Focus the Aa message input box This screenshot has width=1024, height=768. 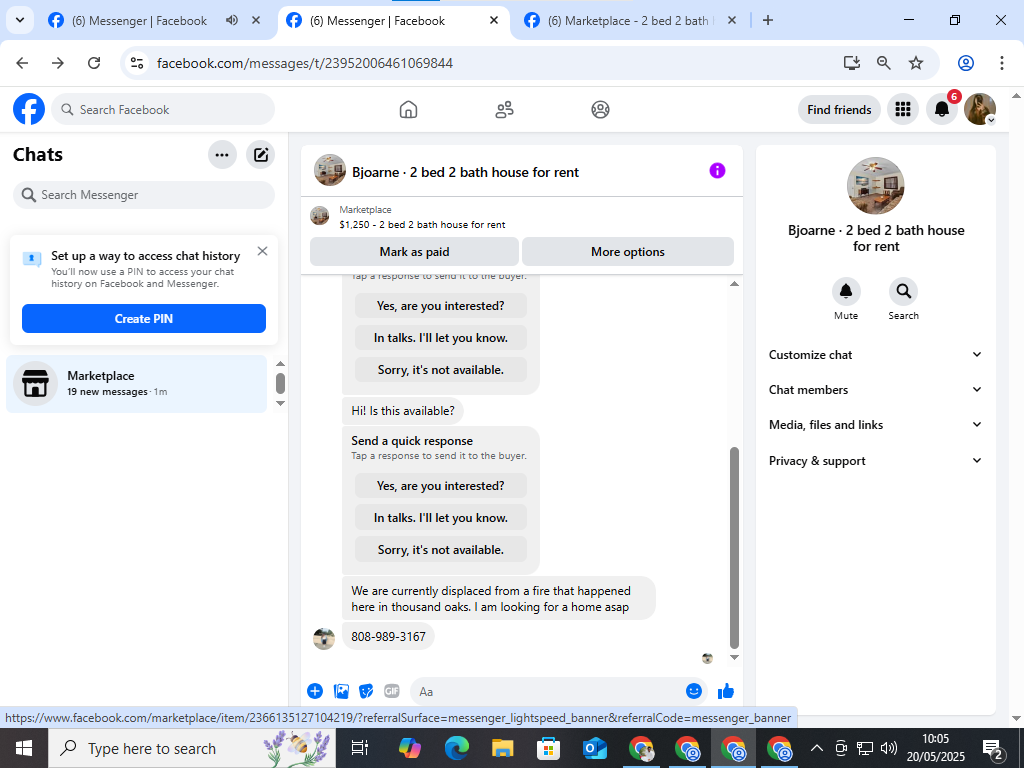click(549, 691)
